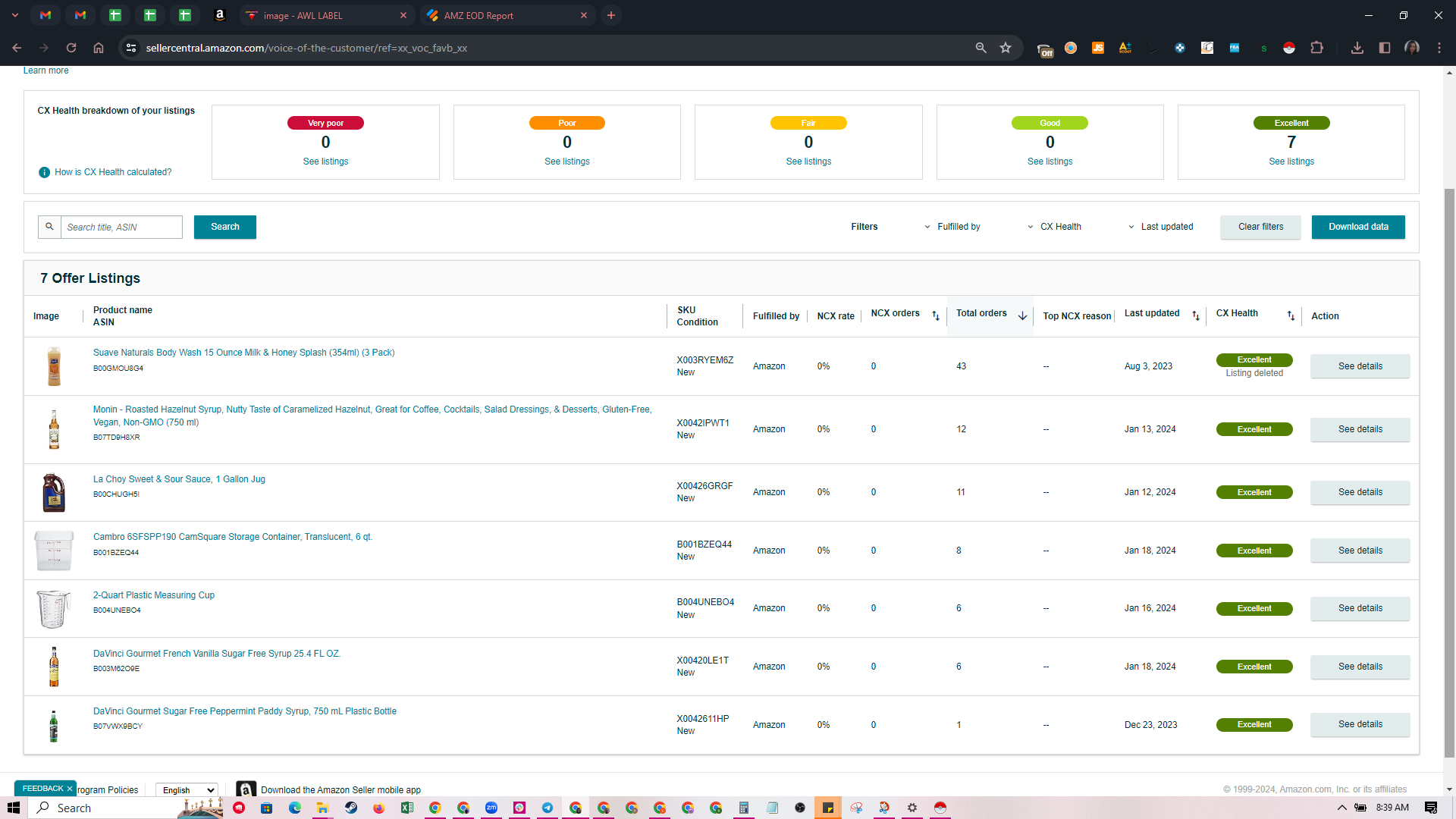Screen dimensions: 1456x819
Task: Sort listings by Last updated arrows
Action: pyautogui.click(x=1196, y=315)
